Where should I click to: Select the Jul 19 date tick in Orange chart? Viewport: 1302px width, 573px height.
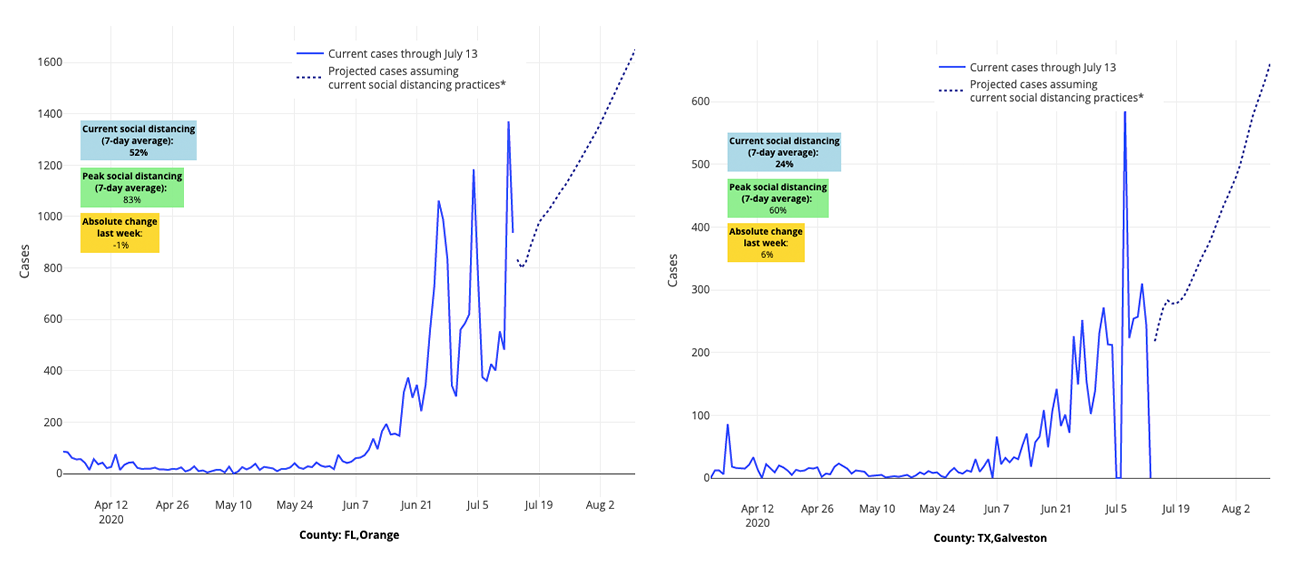click(538, 505)
